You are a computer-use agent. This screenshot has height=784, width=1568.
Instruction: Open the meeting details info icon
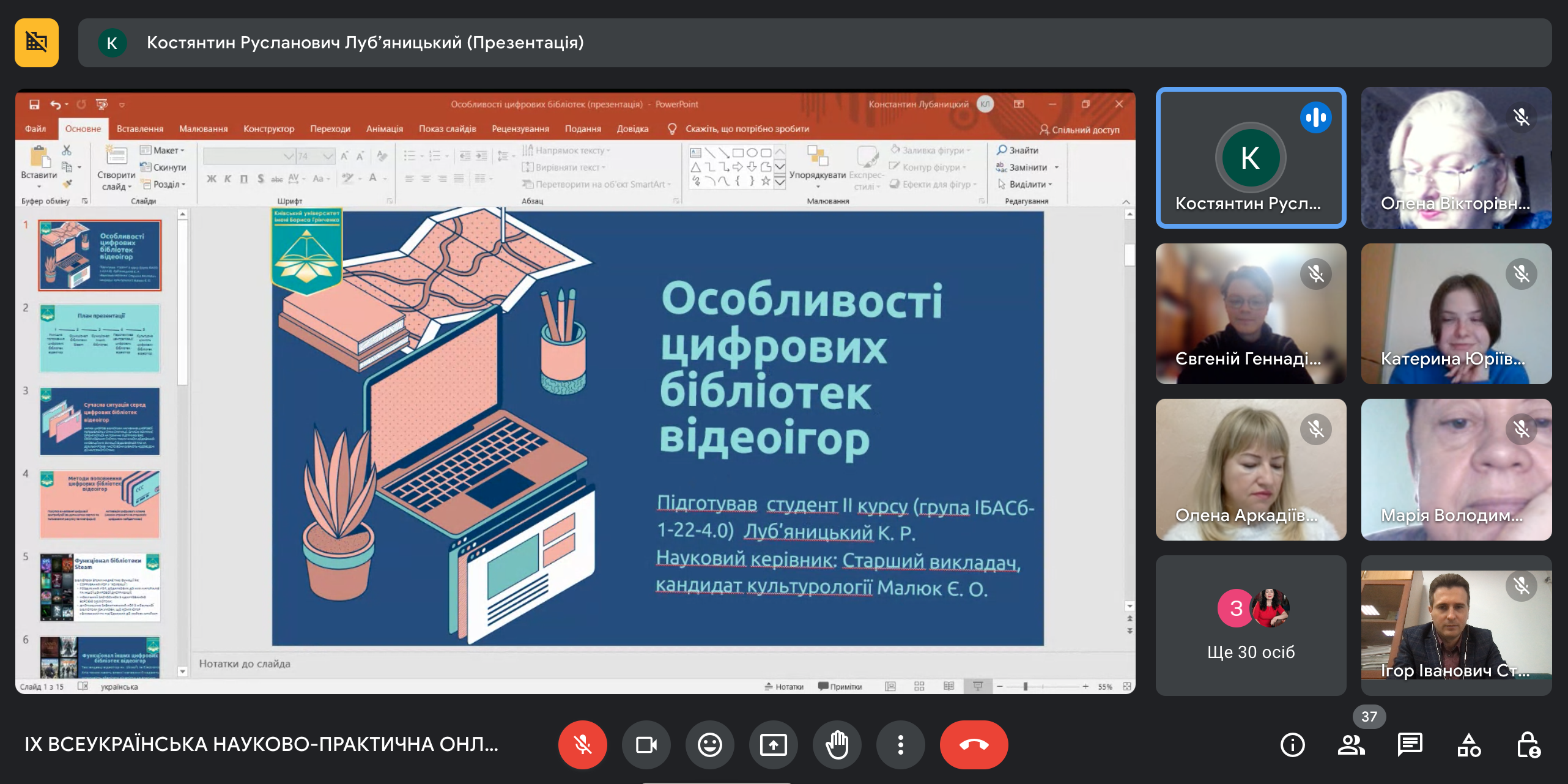[x=1292, y=744]
